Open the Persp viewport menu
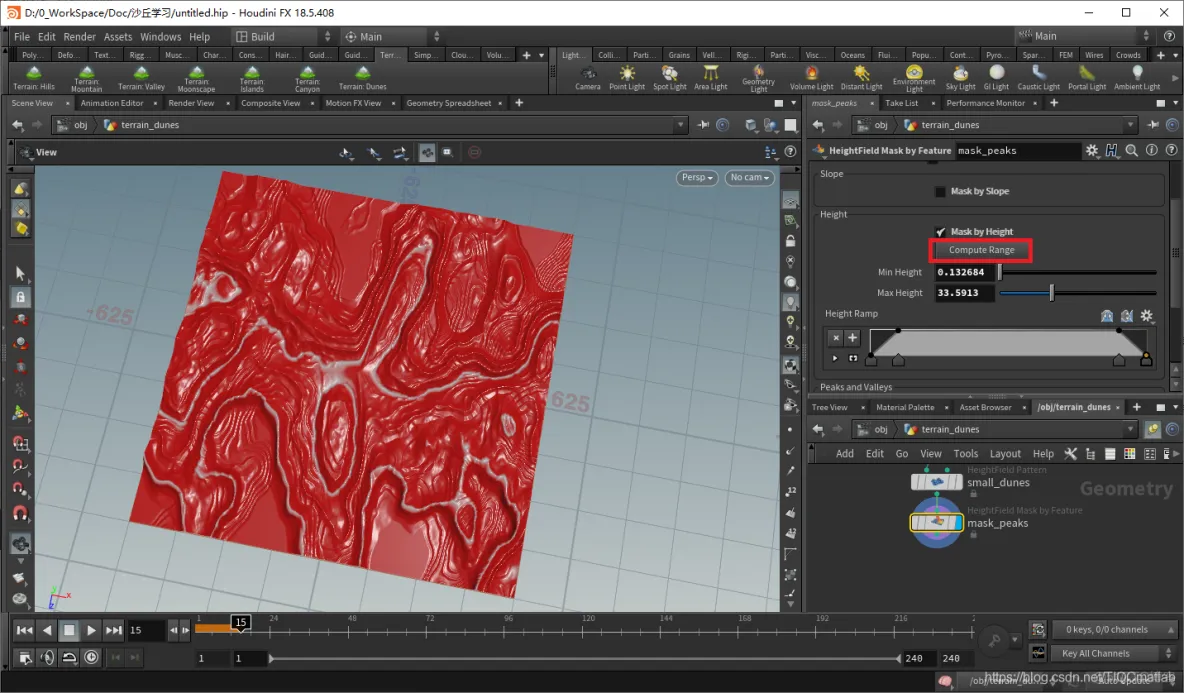 coord(696,177)
